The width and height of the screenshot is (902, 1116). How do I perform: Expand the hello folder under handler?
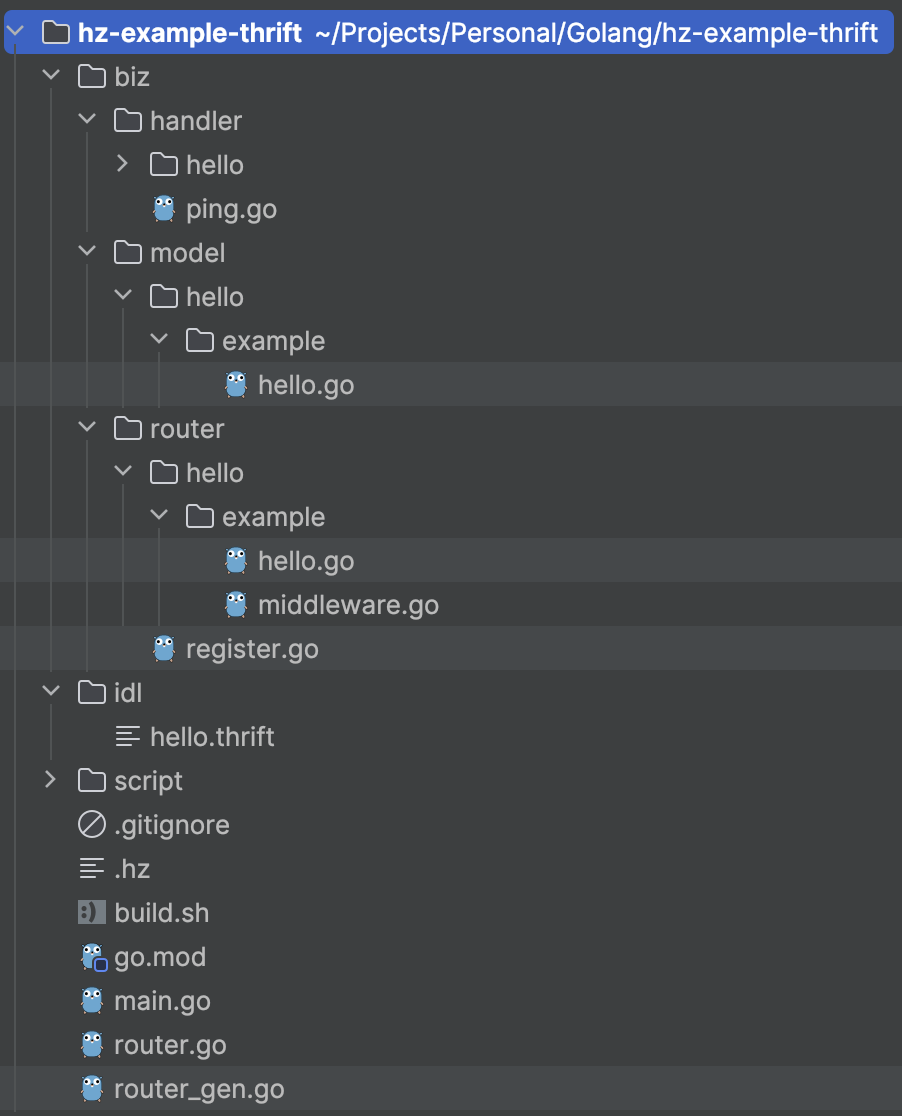tap(123, 164)
